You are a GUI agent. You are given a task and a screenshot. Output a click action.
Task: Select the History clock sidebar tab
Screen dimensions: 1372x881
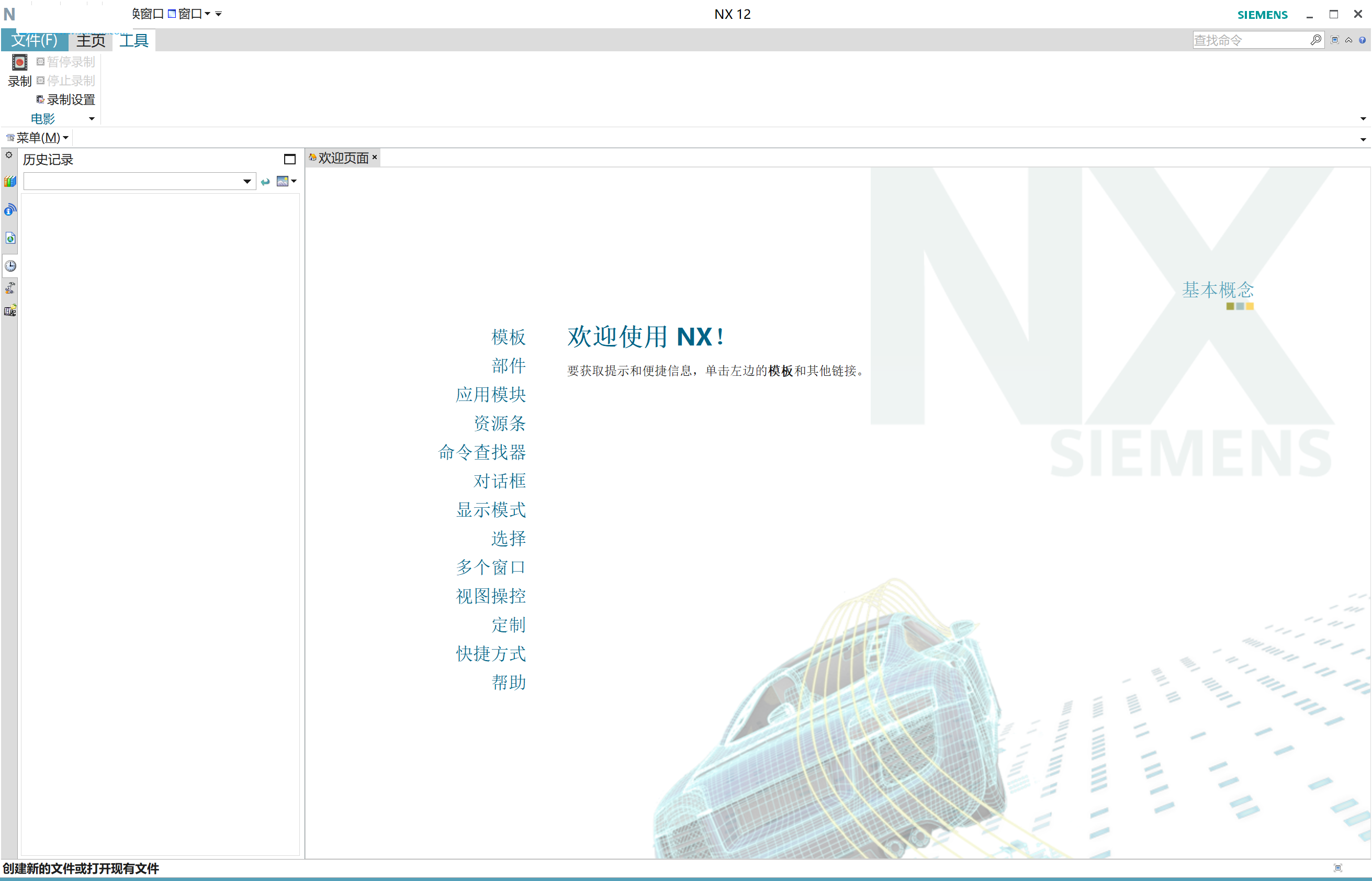point(10,266)
